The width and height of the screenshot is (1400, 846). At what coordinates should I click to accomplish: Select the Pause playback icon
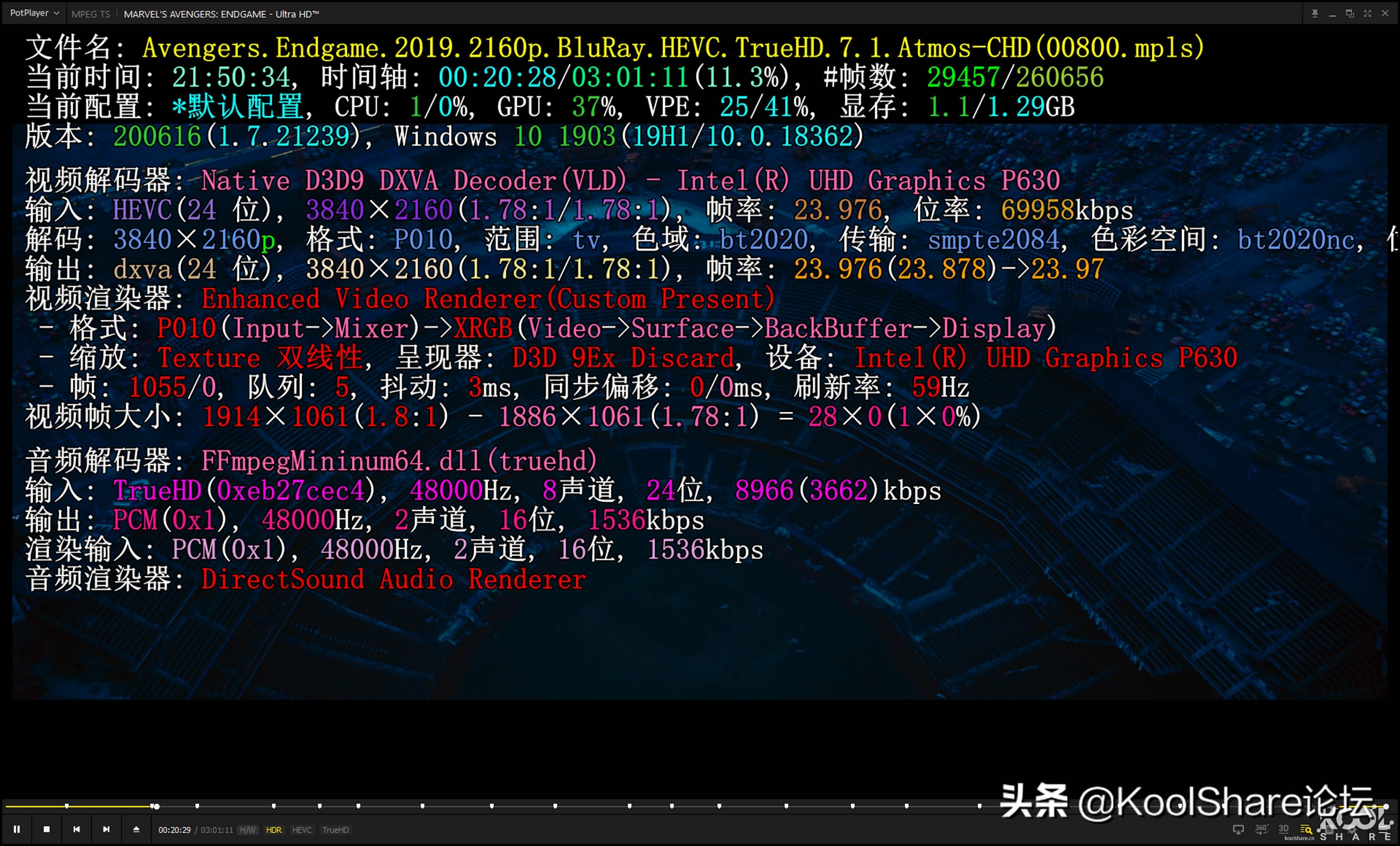click(17, 829)
